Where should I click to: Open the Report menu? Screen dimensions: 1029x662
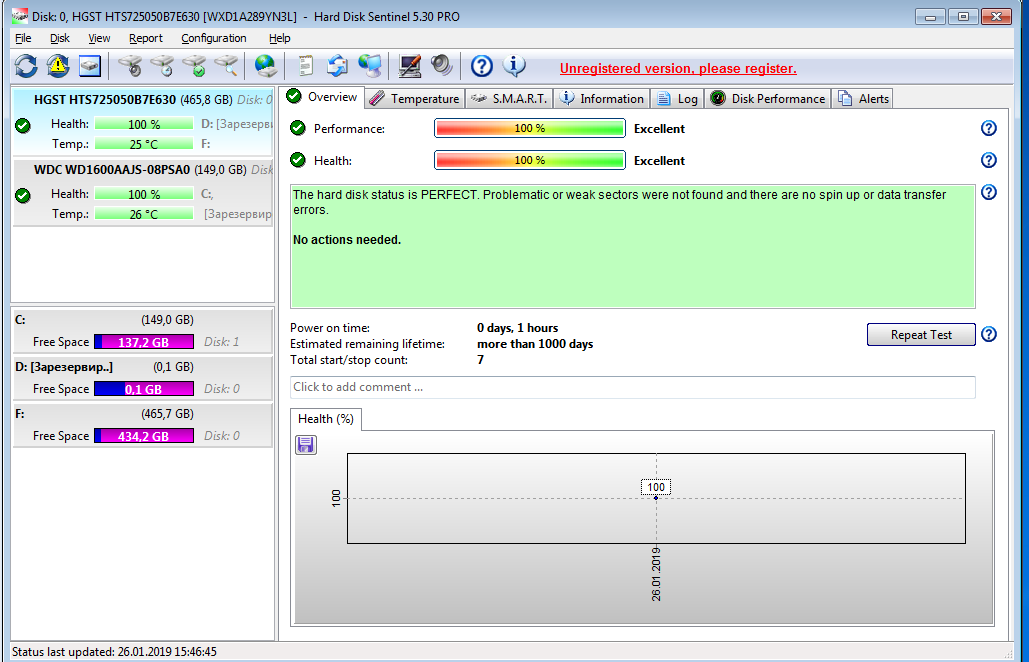point(146,38)
